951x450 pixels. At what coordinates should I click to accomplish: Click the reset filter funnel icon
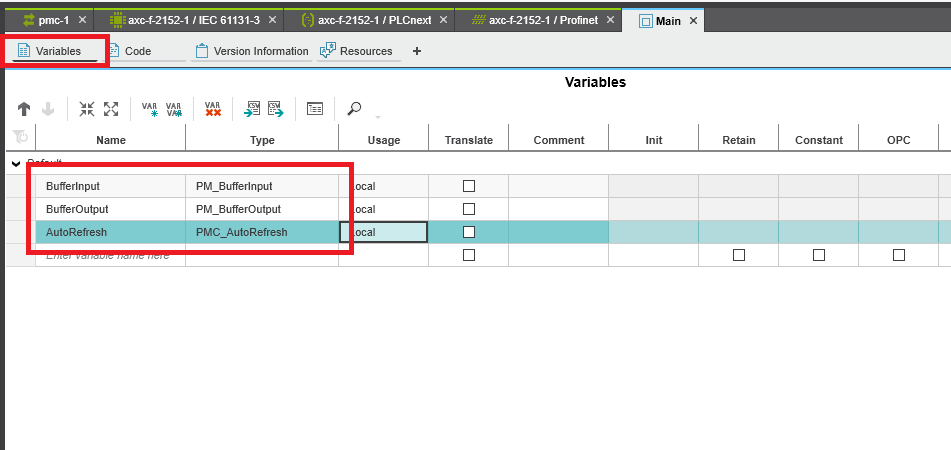[x=19, y=138]
